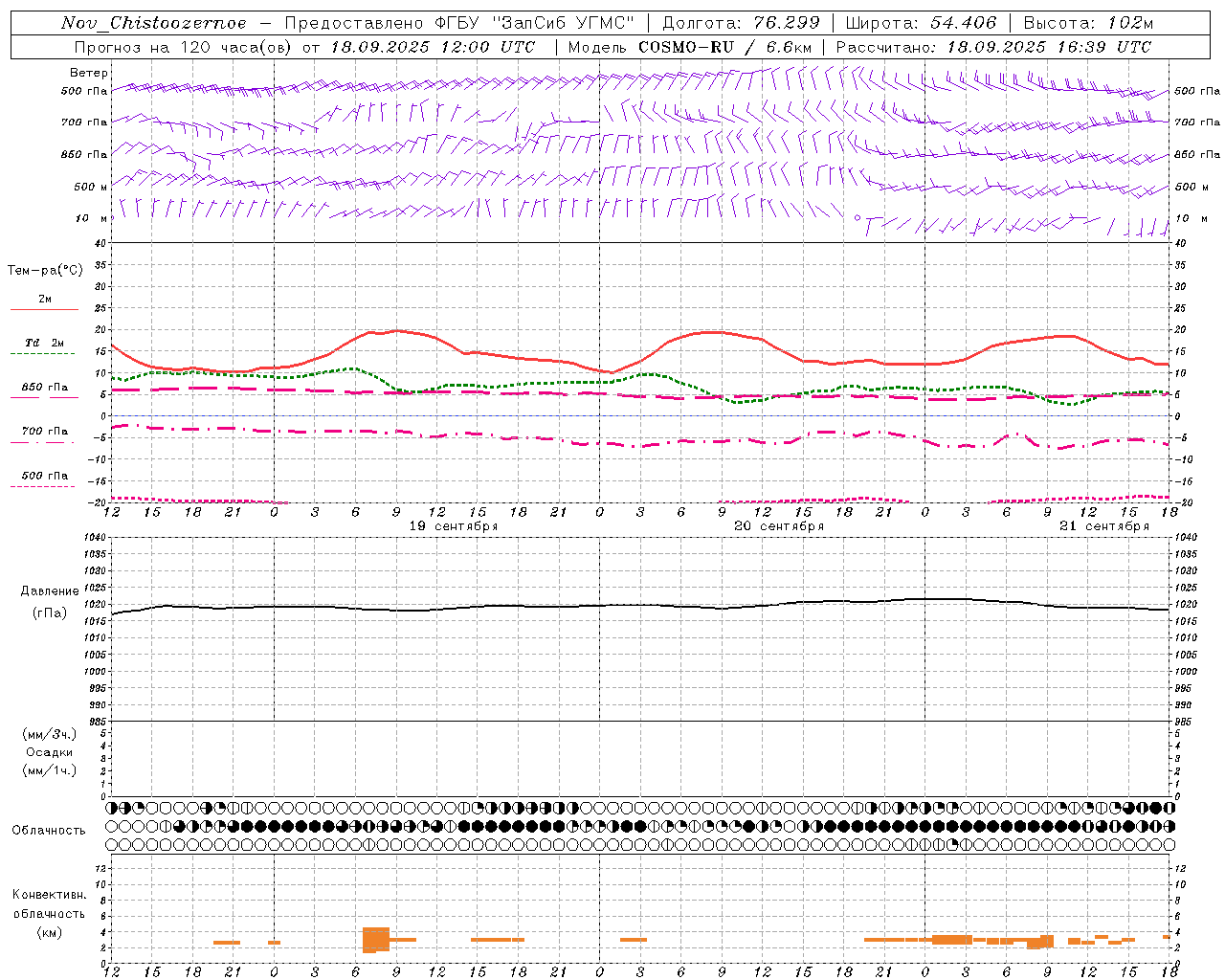1225x980 pixels.
Task: Click the "Осадки" precipitation label
Action: tap(49, 753)
